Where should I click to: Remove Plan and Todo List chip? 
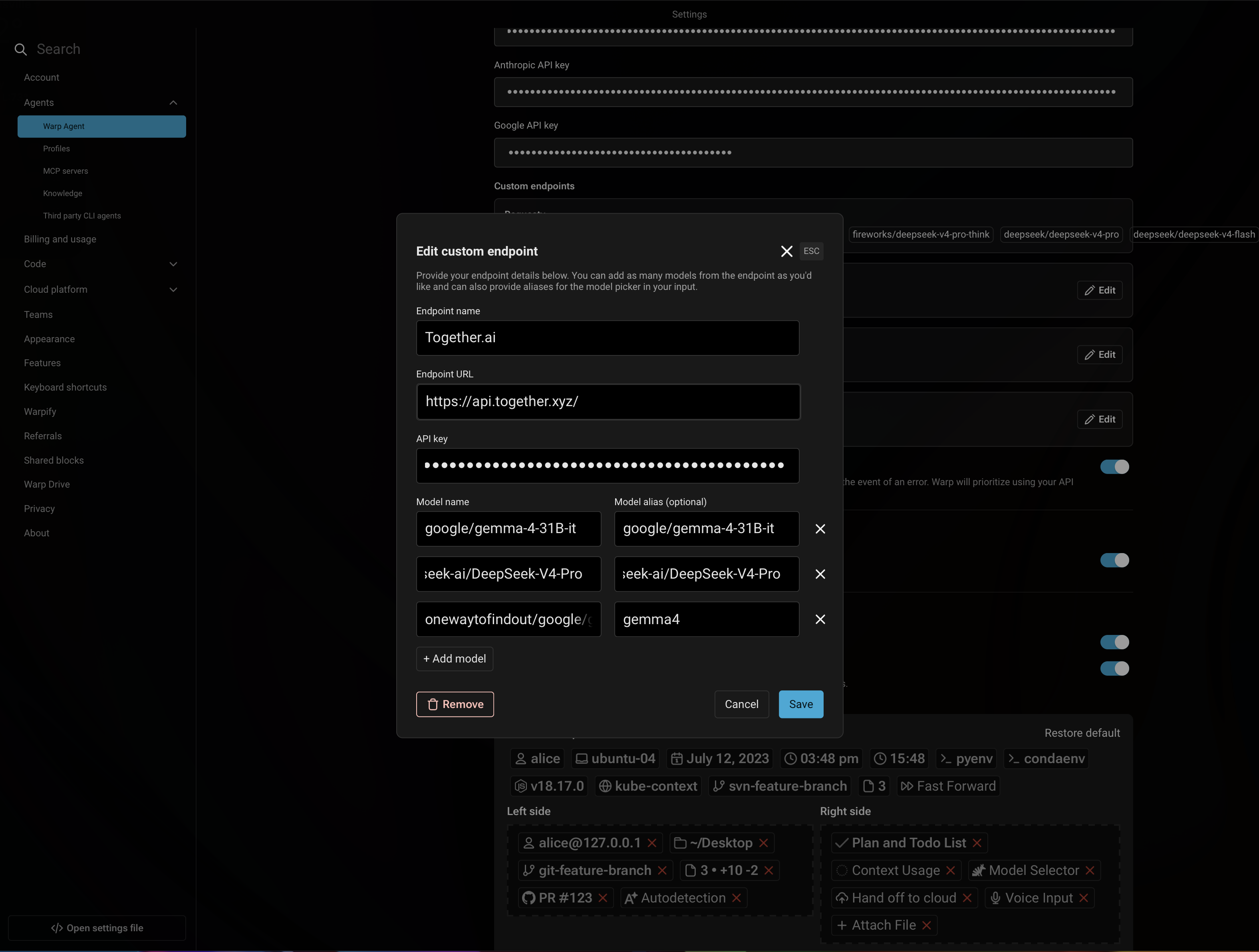977,843
